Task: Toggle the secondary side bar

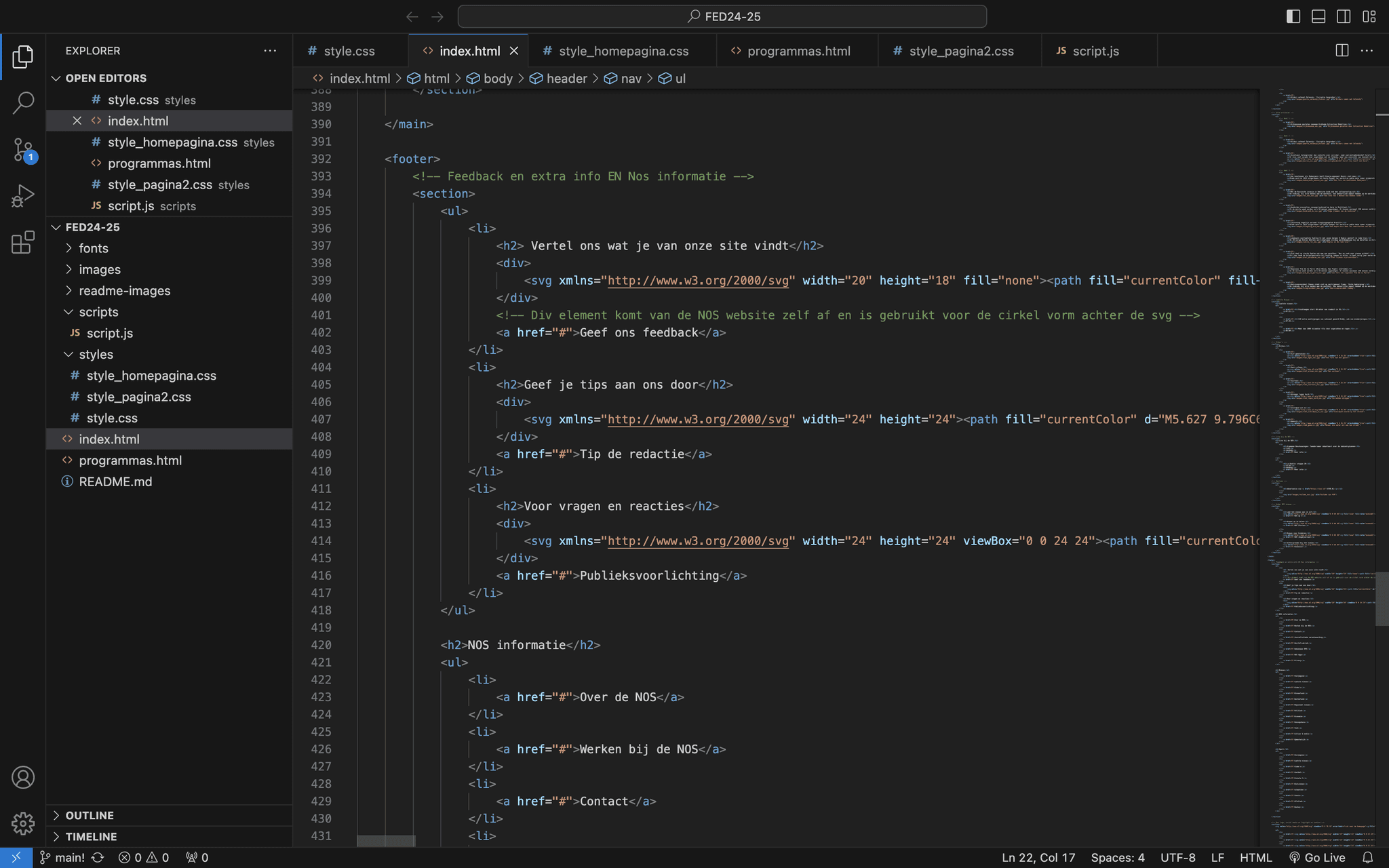Action: [1343, 16]
